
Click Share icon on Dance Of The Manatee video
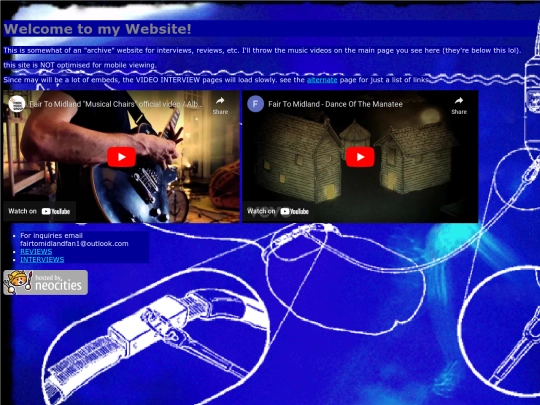point(459,105)
